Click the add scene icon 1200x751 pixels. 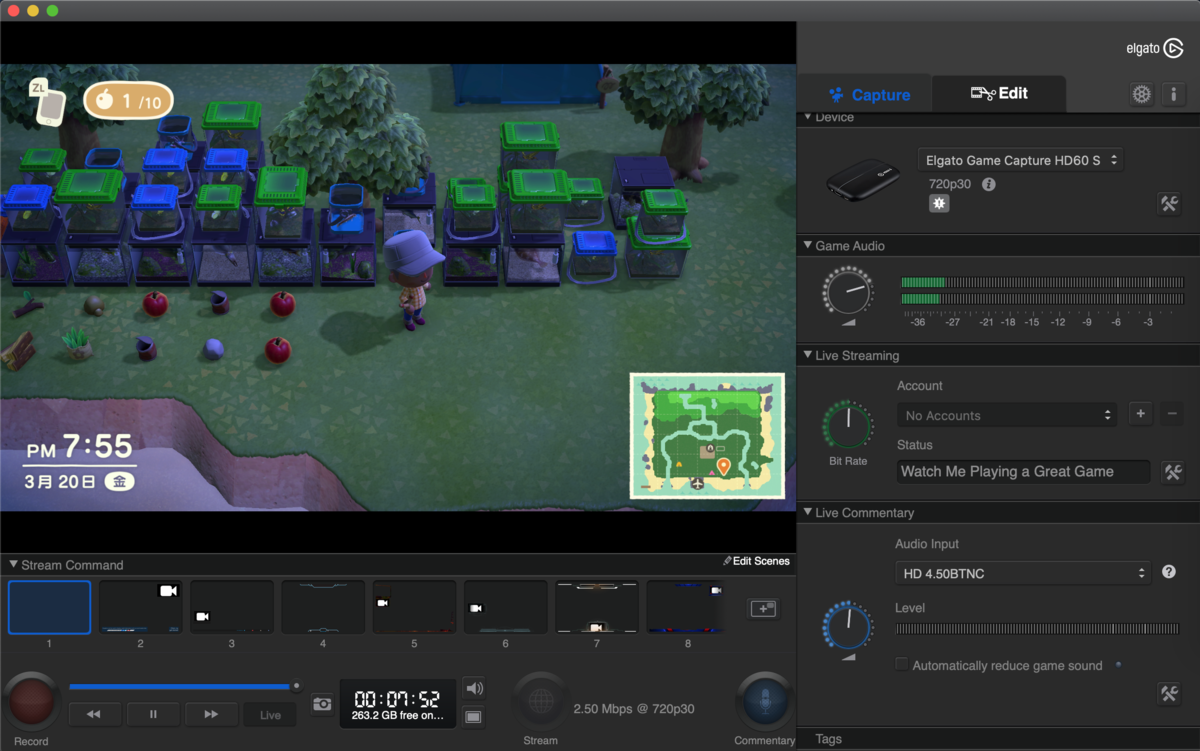[x=763, y=608]
